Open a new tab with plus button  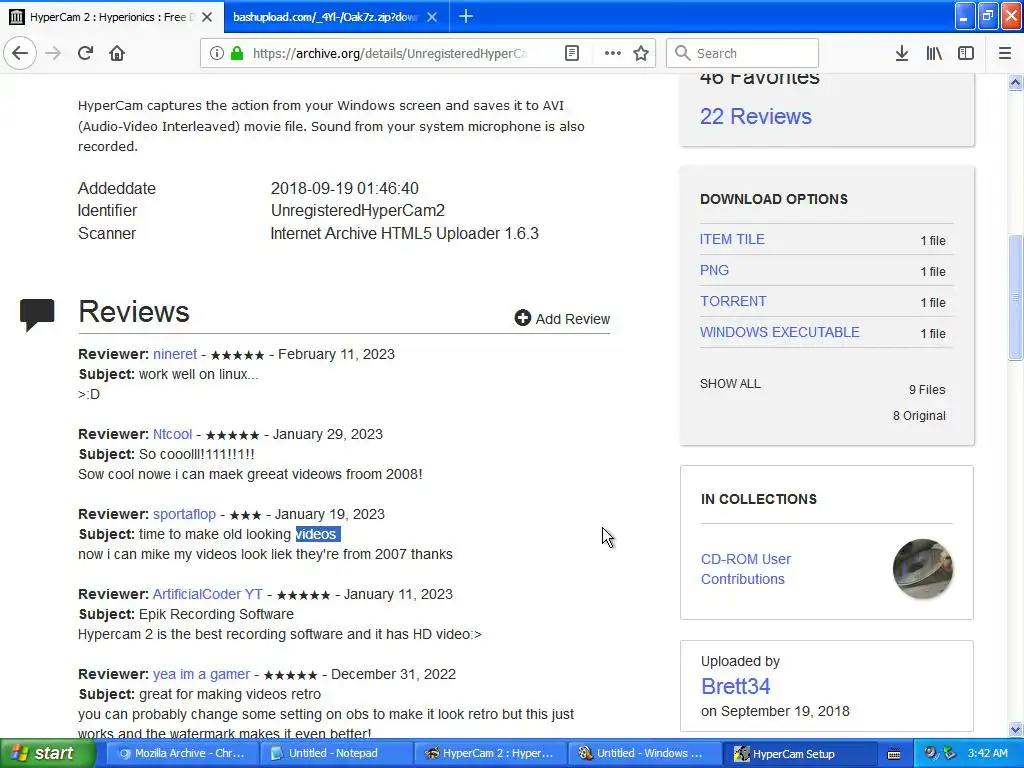coord(466,16)
